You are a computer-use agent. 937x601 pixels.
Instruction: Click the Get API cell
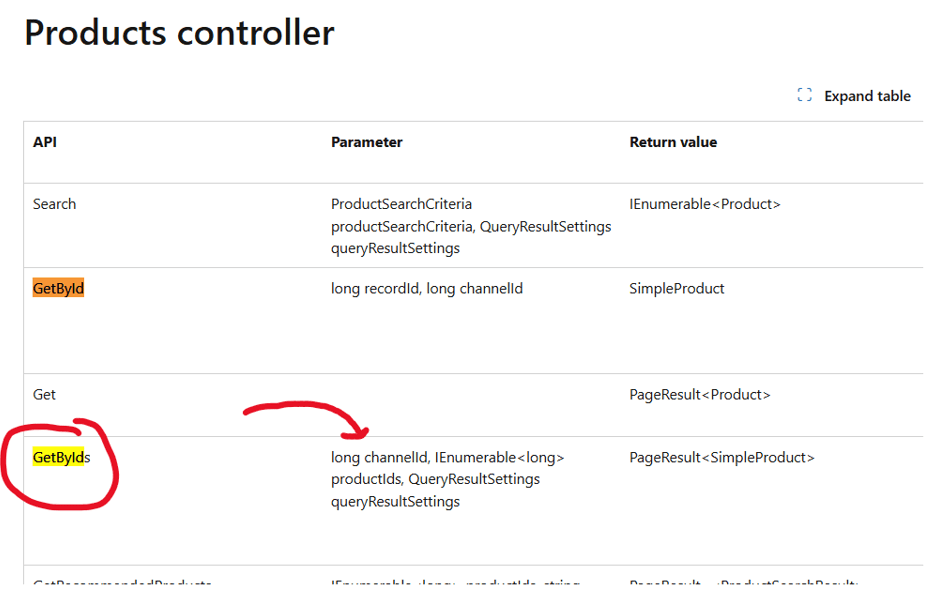[x=44, y=395]
